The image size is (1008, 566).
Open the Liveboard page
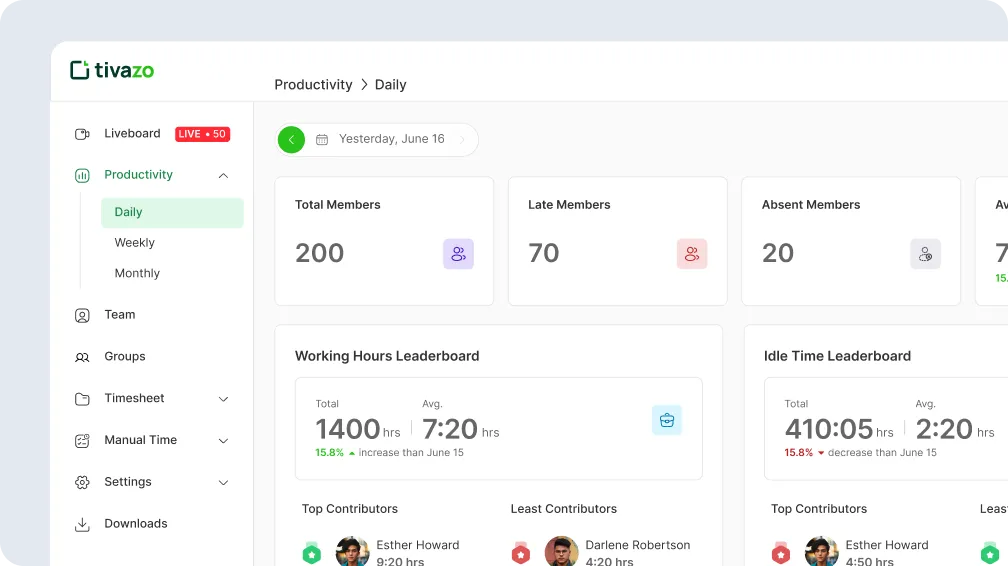132,134
